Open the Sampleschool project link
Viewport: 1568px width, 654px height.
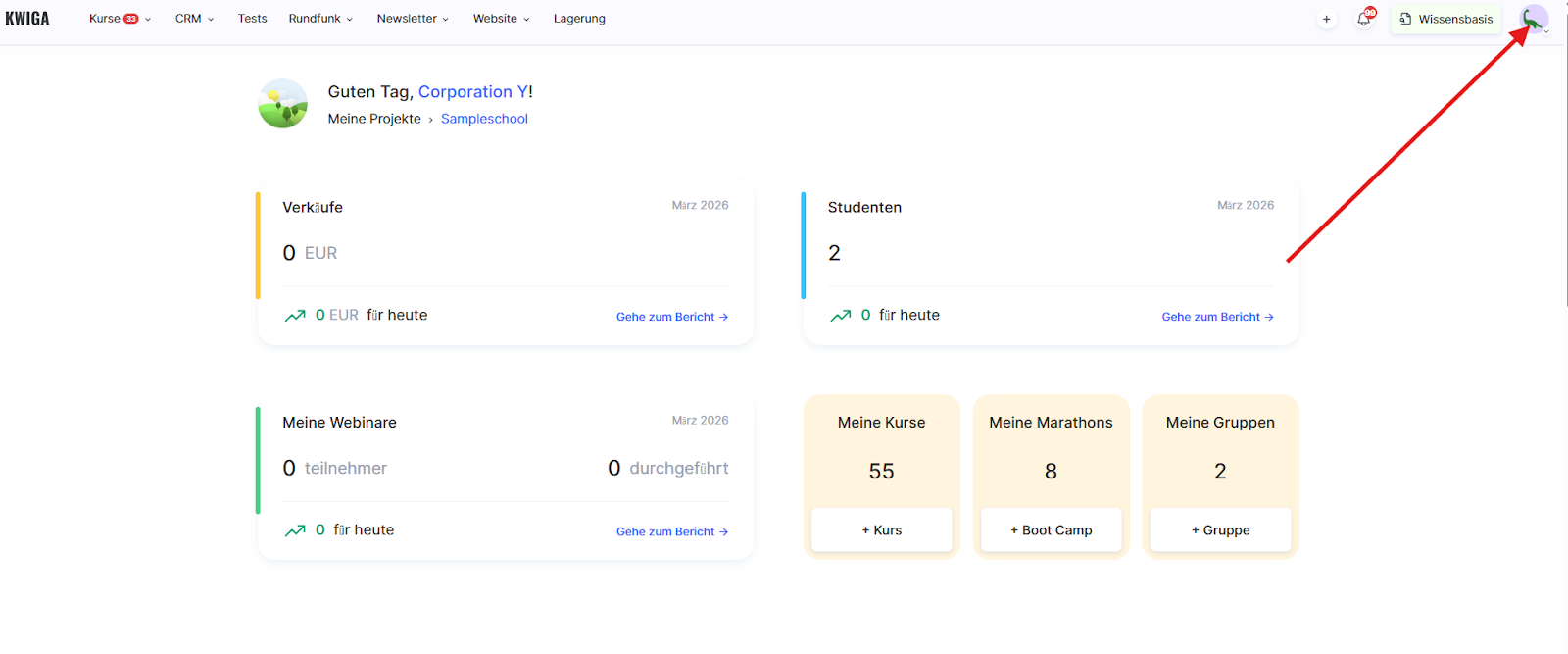point(484,119)
